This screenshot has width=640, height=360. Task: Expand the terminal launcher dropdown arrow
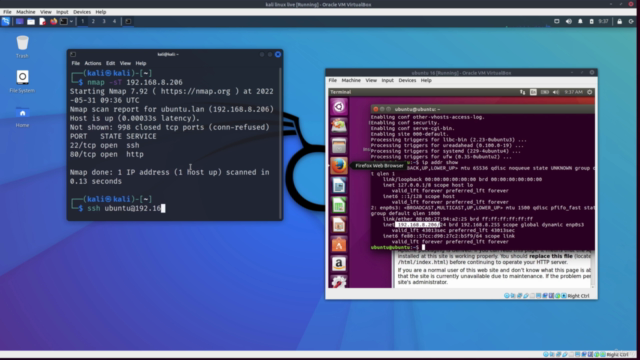(71, 21)
